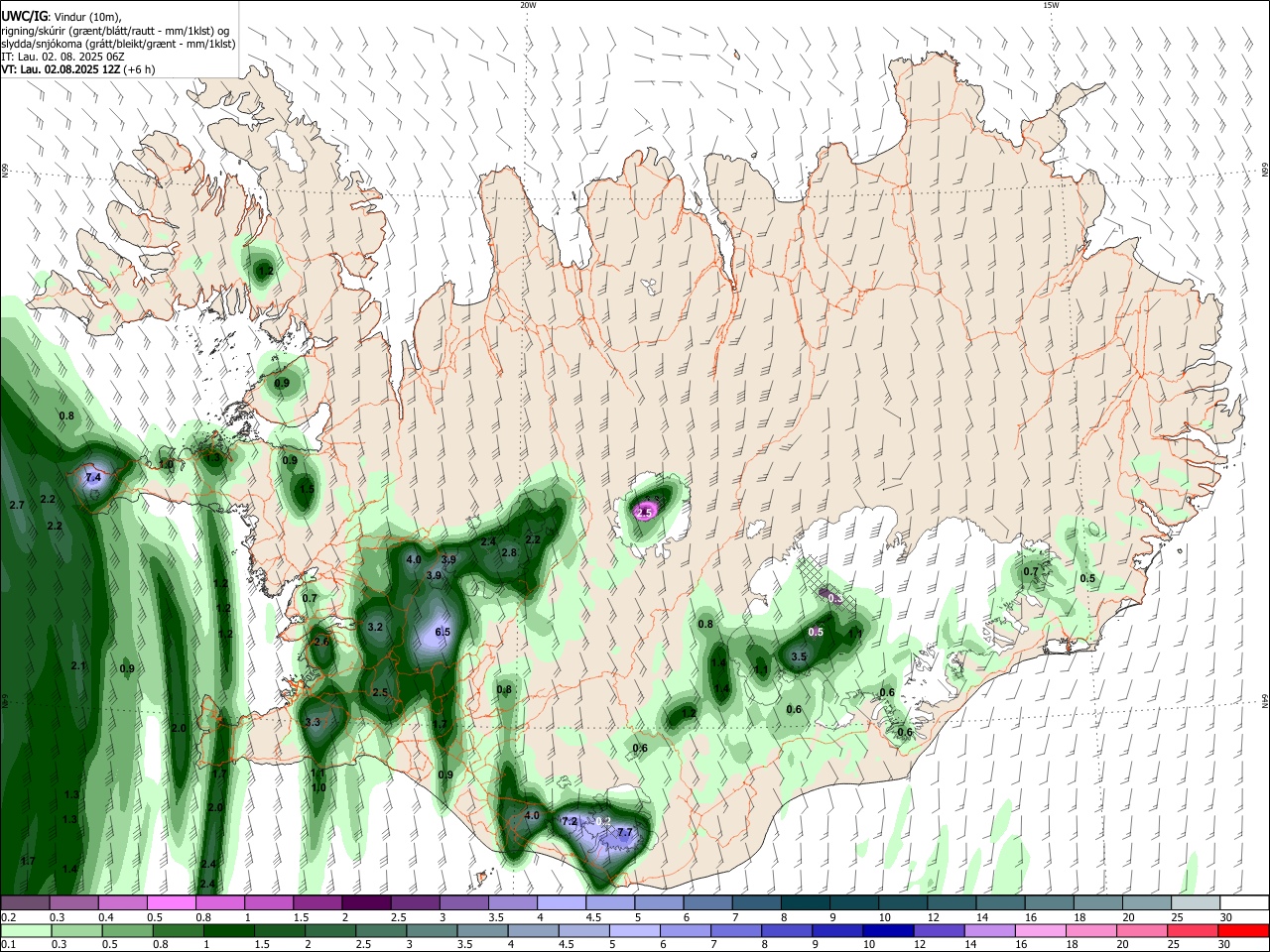Click the 64N latitude label on right edge

pos(1265,701)
